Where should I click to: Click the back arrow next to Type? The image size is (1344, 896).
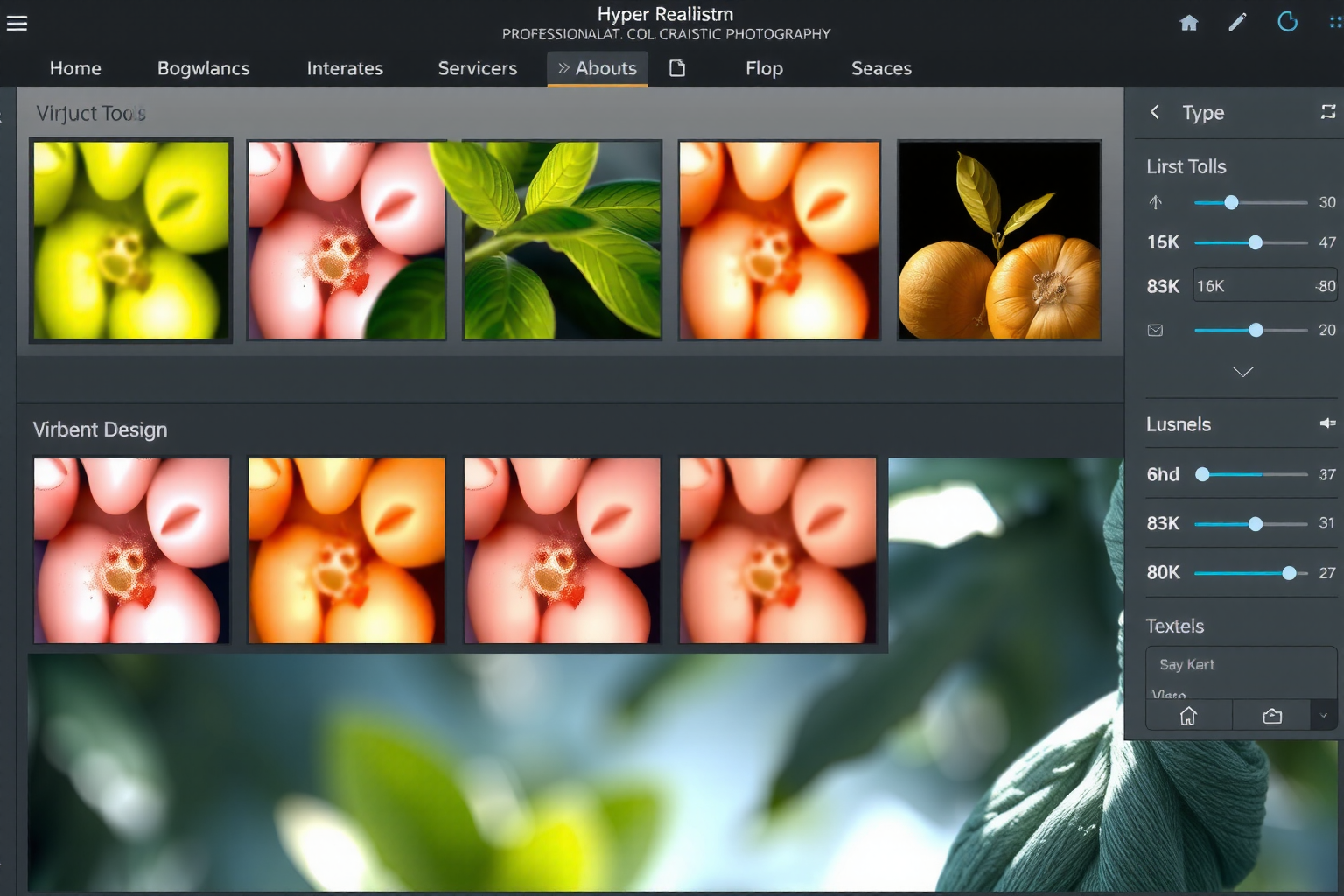[1155, 112]
